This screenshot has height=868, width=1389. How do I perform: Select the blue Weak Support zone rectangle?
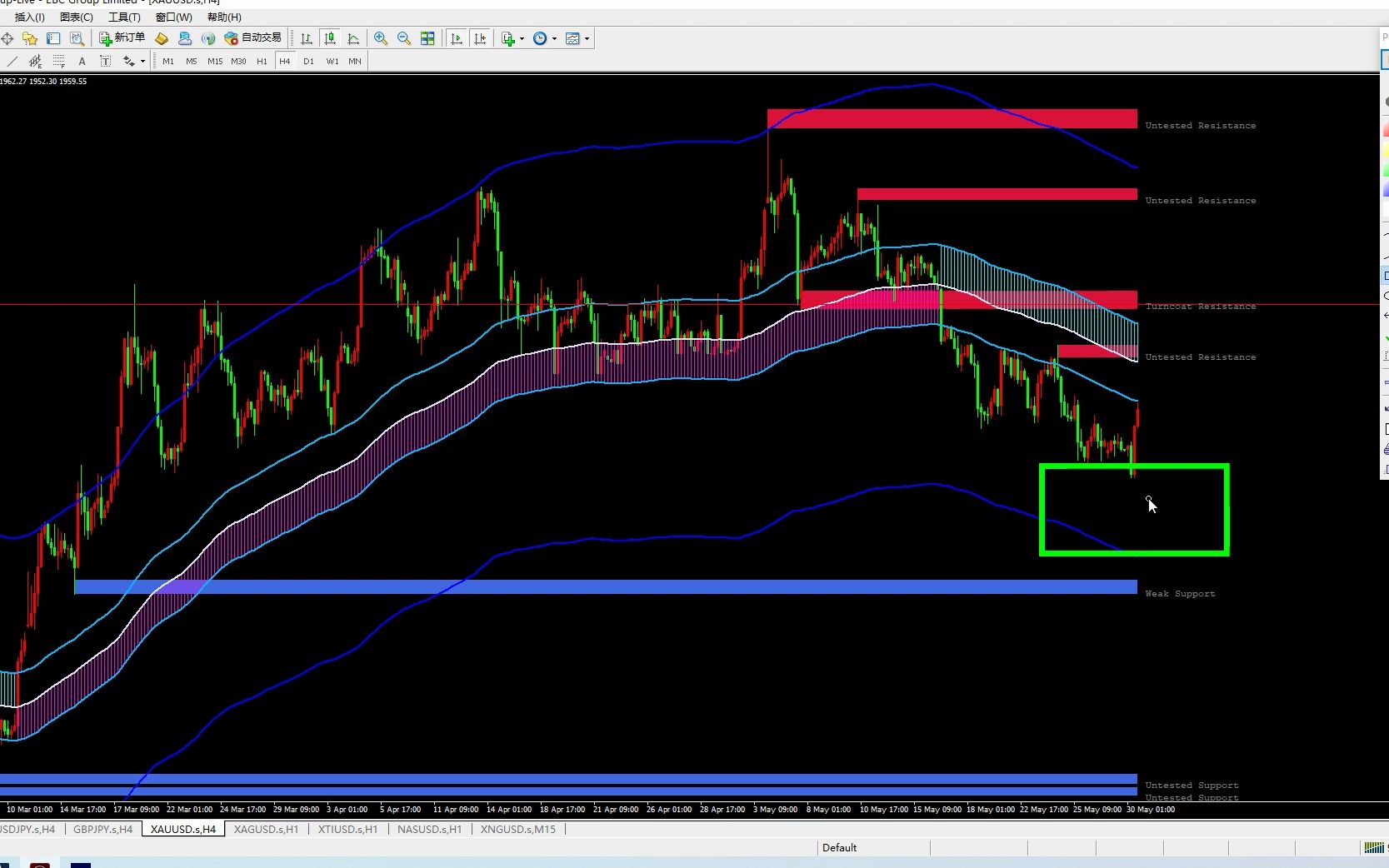606,587
